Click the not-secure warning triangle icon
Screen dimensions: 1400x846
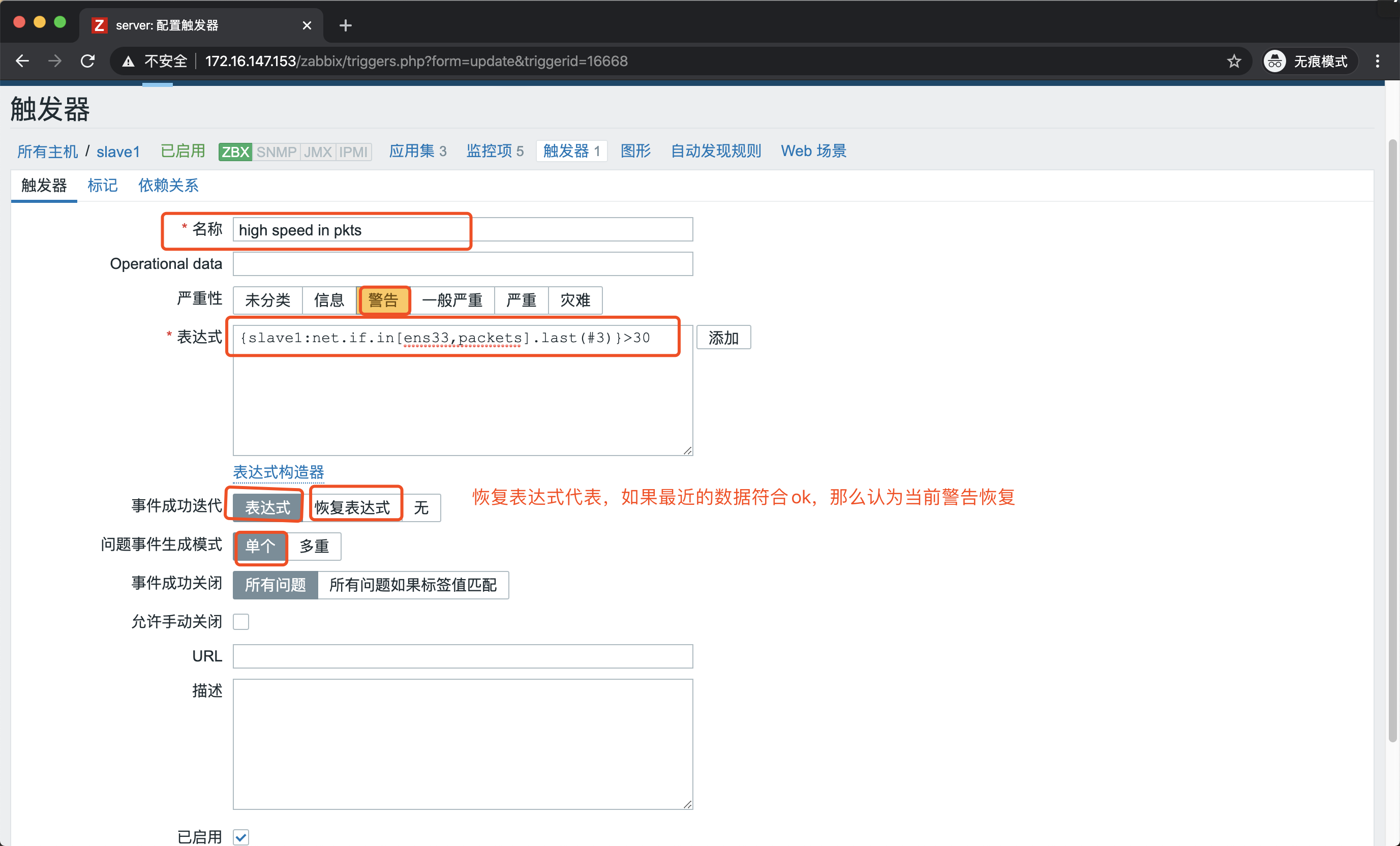(x=129, y=62)
